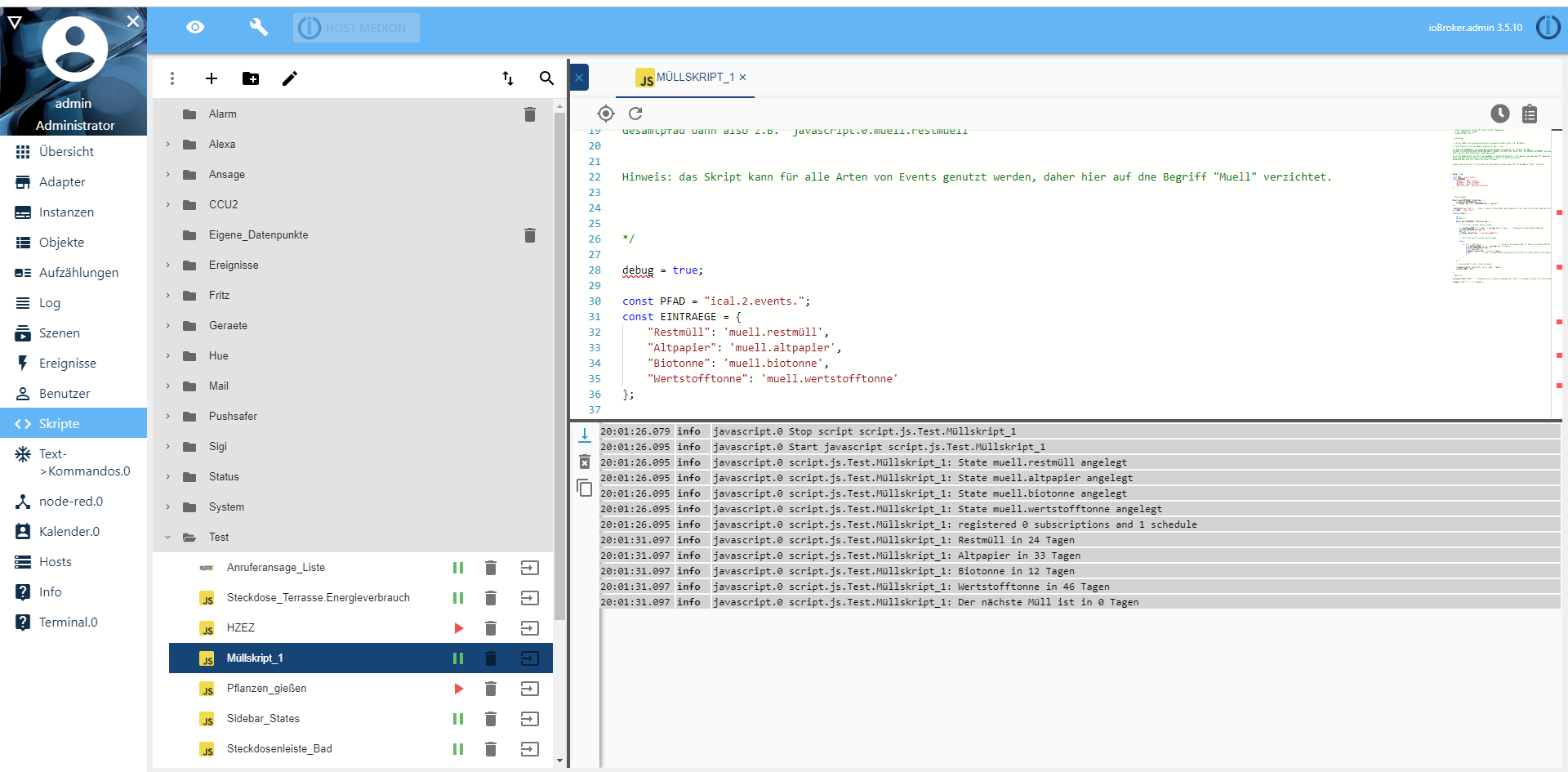The width and height of the screenshot is (1568, 772).
Task: Click code line with debug = true
Action: (x=662, y=270)
